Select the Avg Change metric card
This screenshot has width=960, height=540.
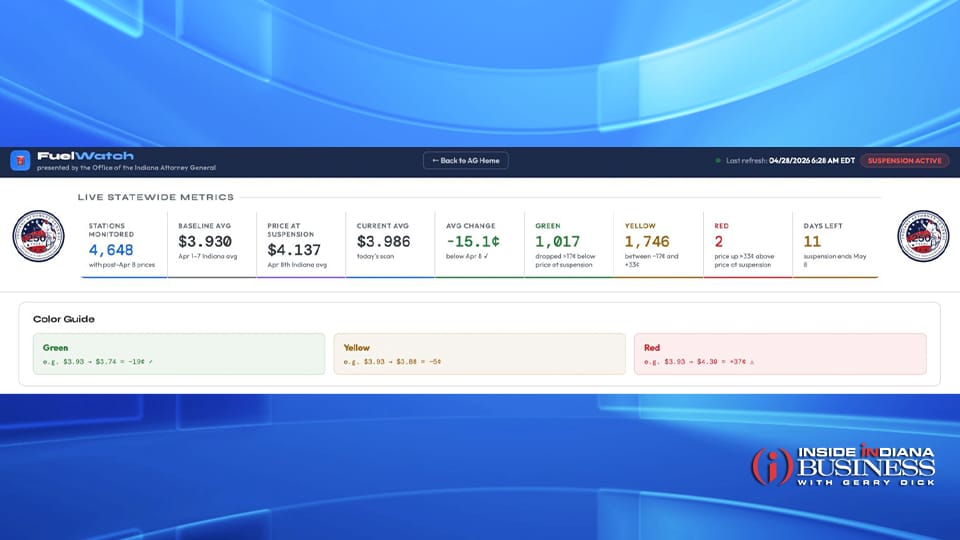(x=478, y=244)
